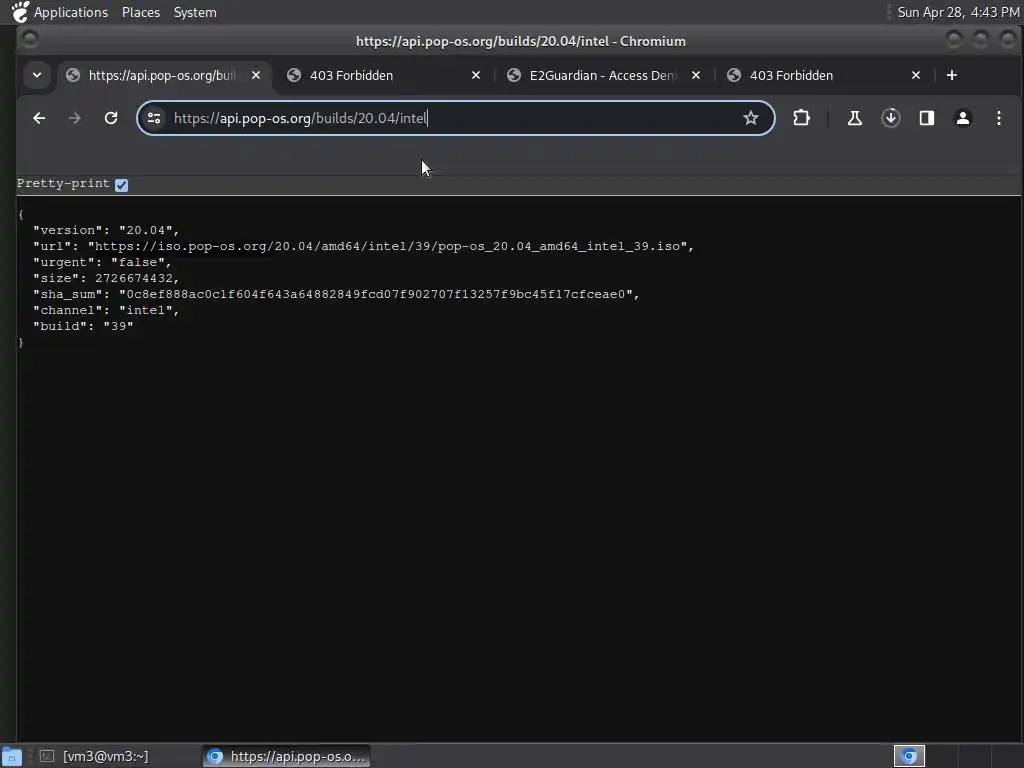Switch to the E2Guardian Access Denied tab
Screen dimensions: 1024x768
click(x=602, y=75)
